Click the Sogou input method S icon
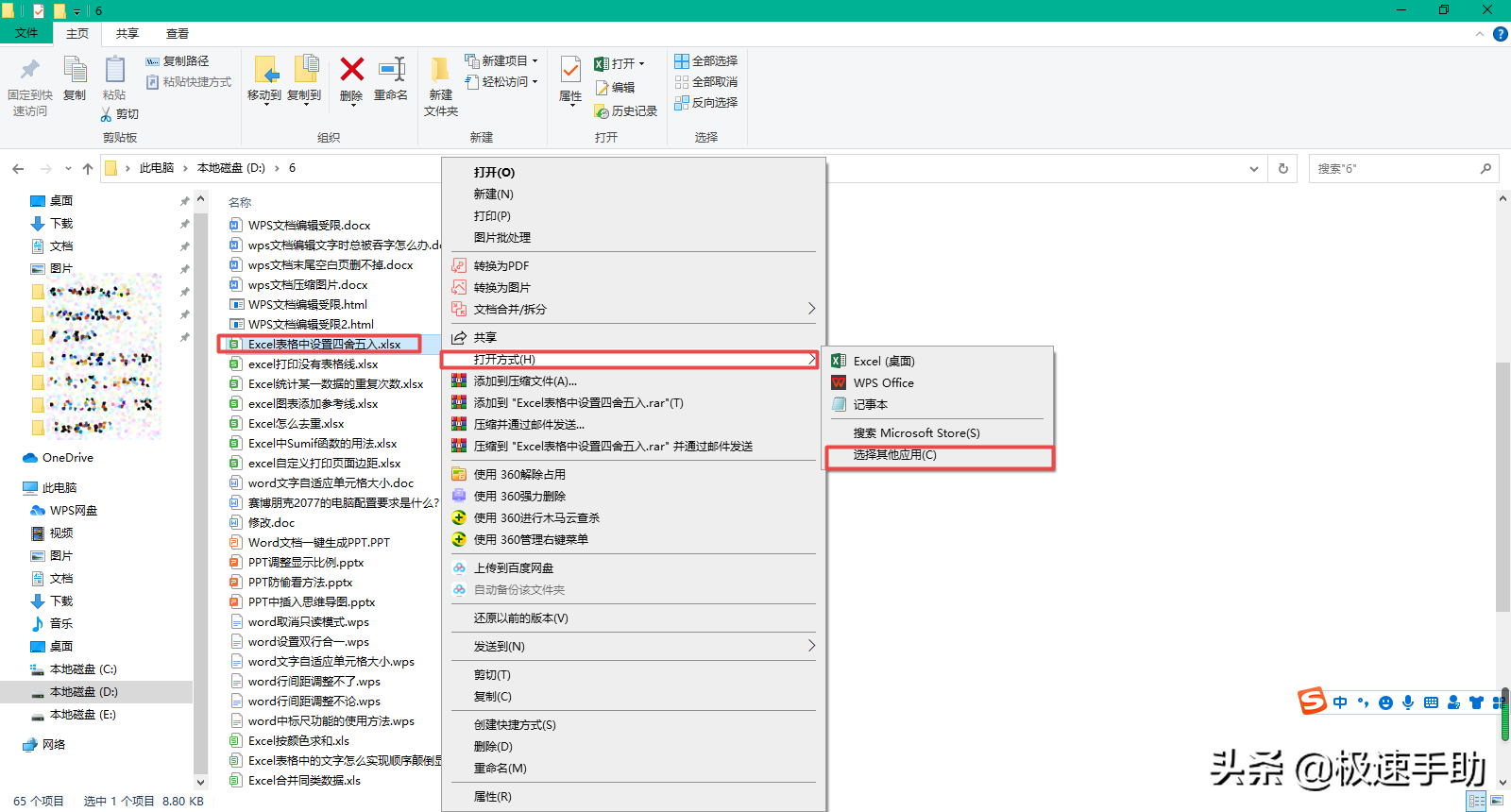 click(x=1312, y=702)
